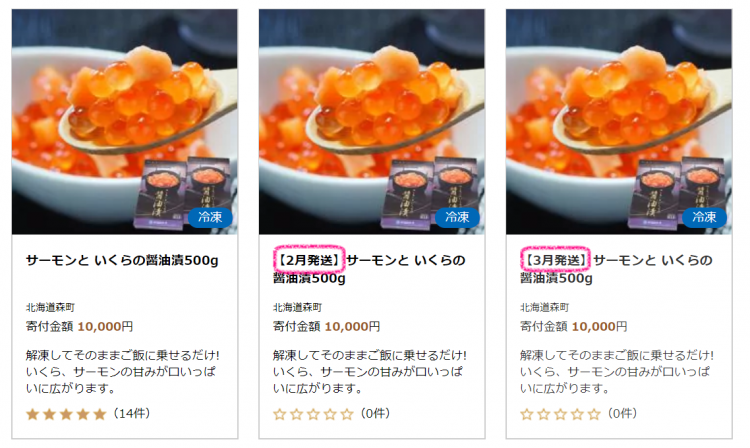Open the (0件) reviews of 3月発送 item
The image size is (750, 448).
click(x=622, y=414)
